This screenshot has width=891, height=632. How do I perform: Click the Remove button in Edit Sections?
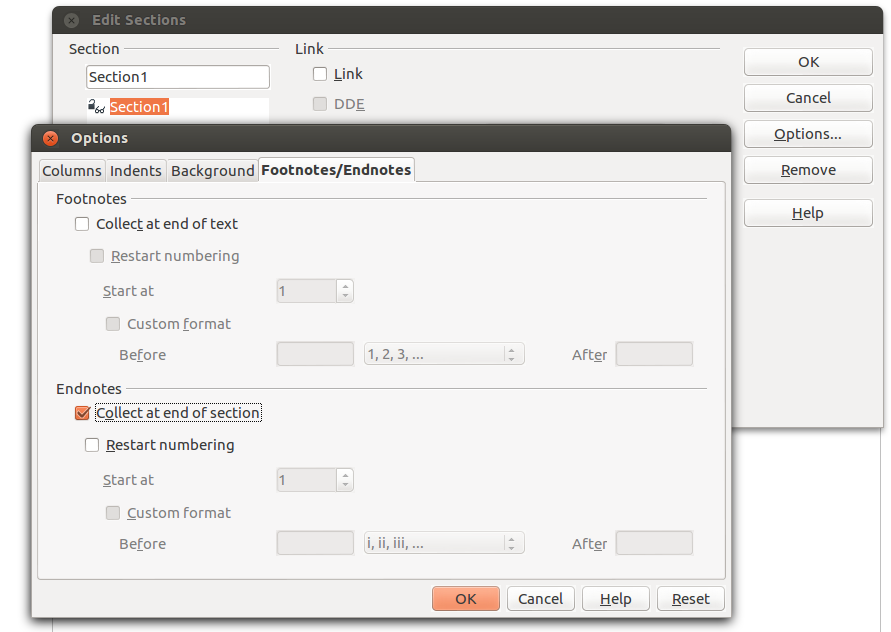pos(808,170)
